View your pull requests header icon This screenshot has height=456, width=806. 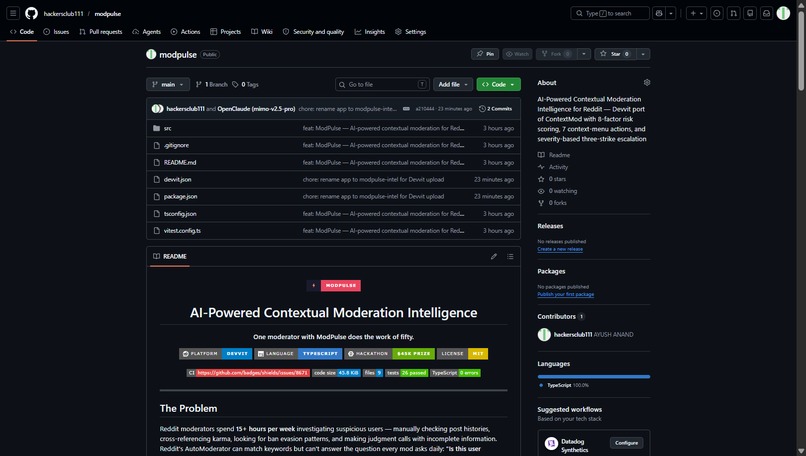(734, 13)
